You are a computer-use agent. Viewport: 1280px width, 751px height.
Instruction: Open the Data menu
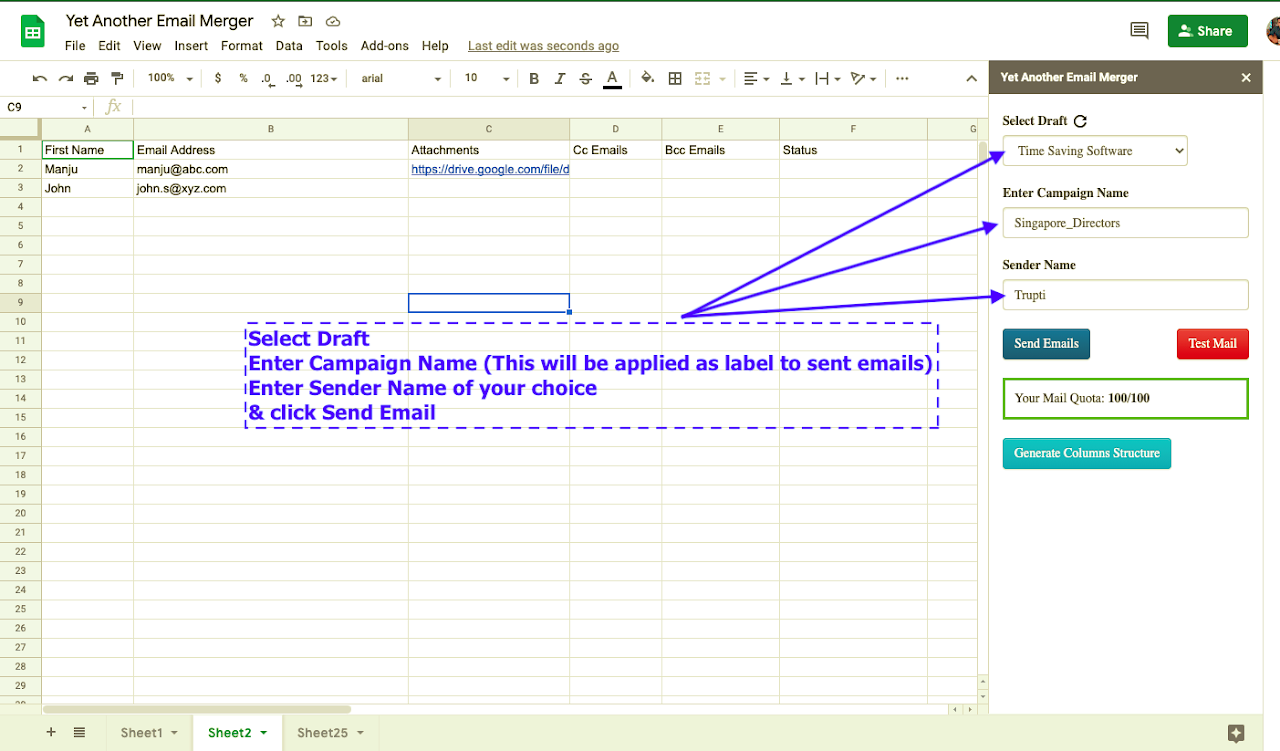coord(289,45)
